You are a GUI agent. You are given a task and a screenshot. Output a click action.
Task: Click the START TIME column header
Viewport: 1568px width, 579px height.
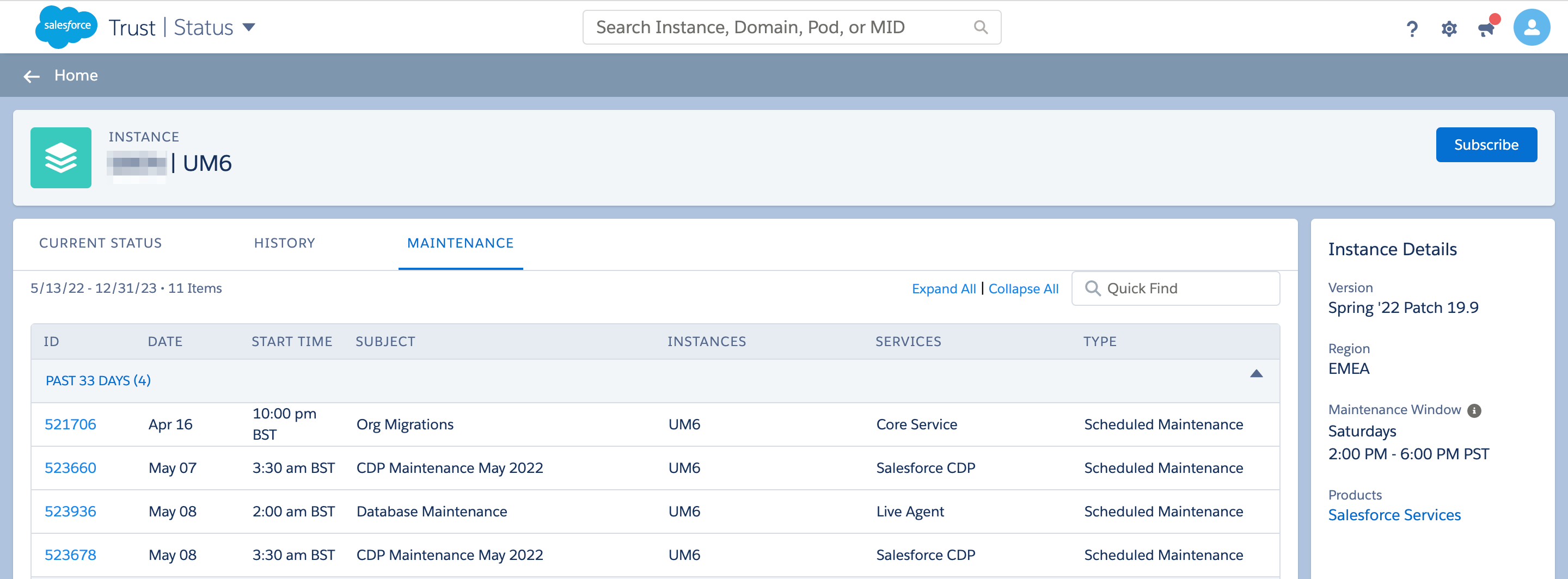coord(292,342)
